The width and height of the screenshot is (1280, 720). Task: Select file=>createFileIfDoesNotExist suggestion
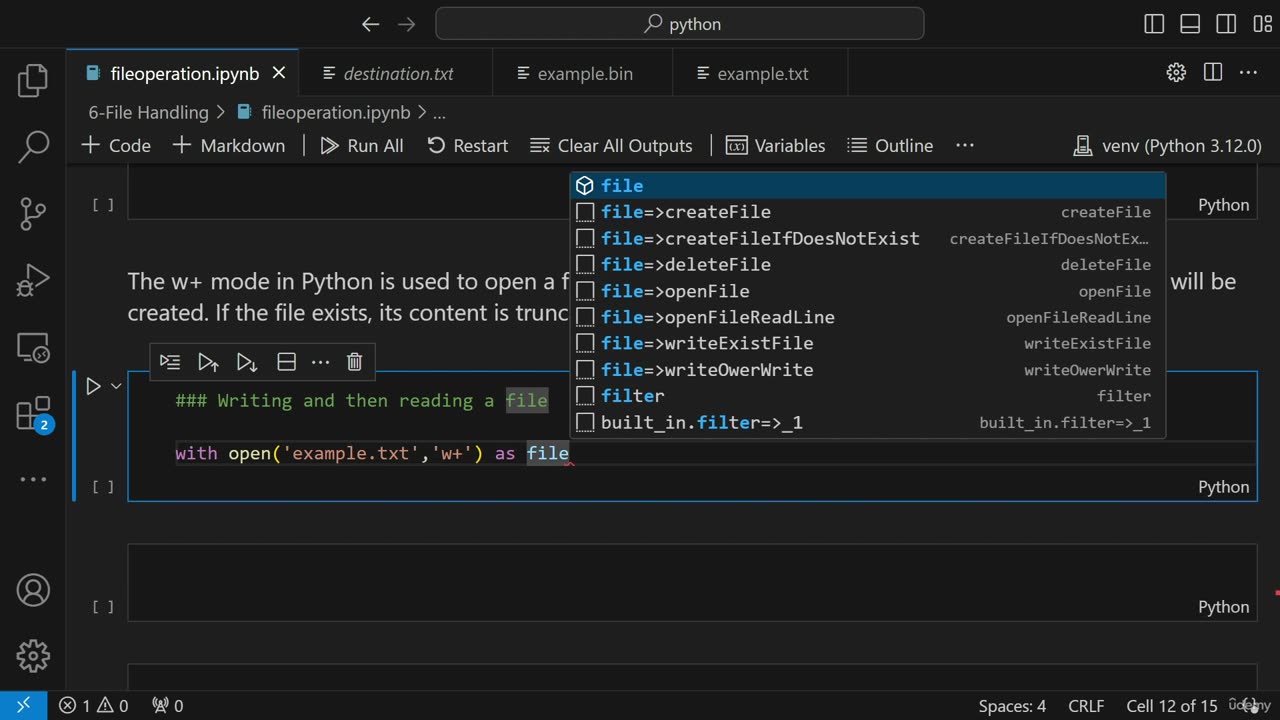click(868, 238)
